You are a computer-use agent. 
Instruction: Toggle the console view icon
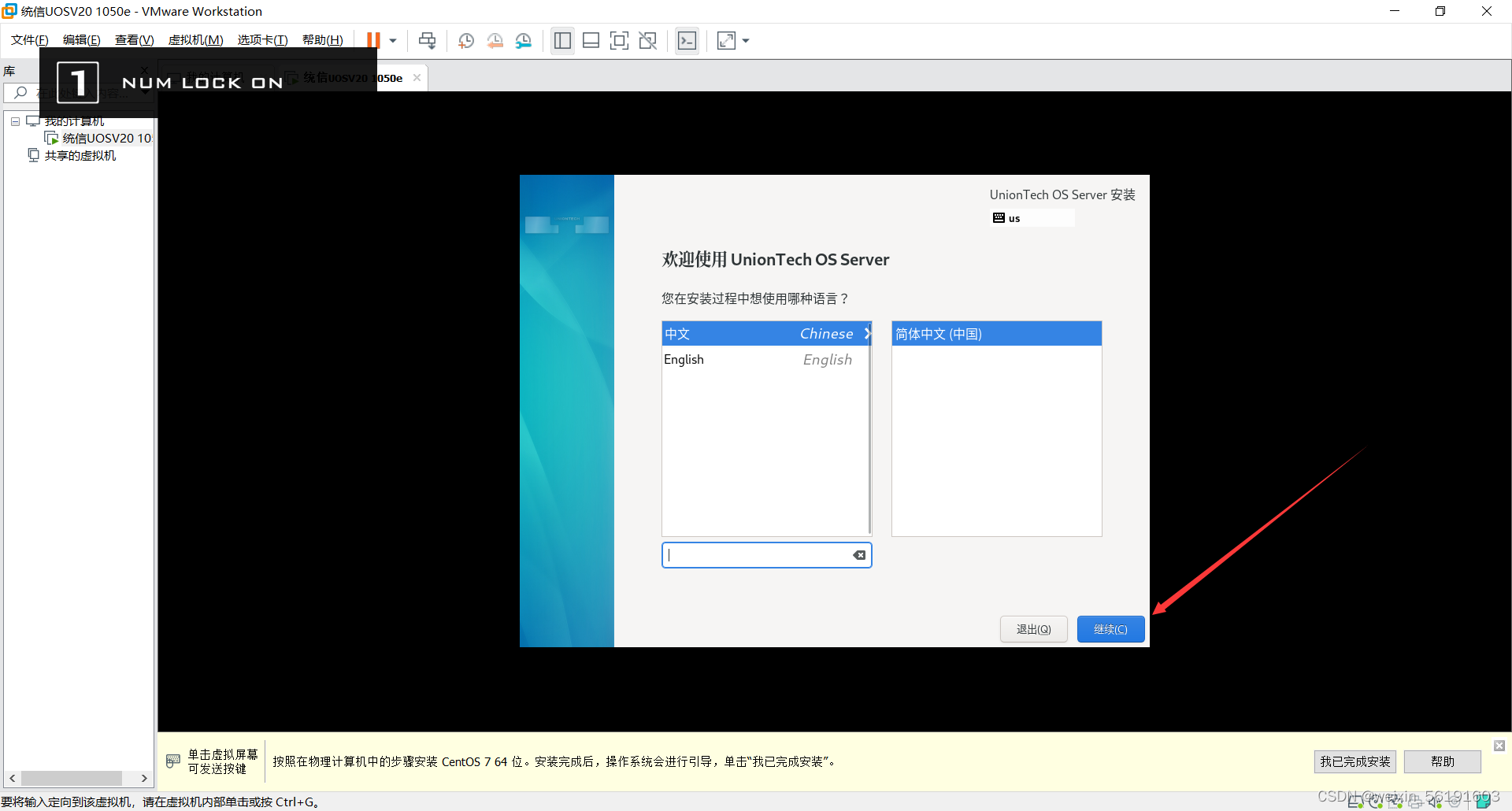(687, 40)
